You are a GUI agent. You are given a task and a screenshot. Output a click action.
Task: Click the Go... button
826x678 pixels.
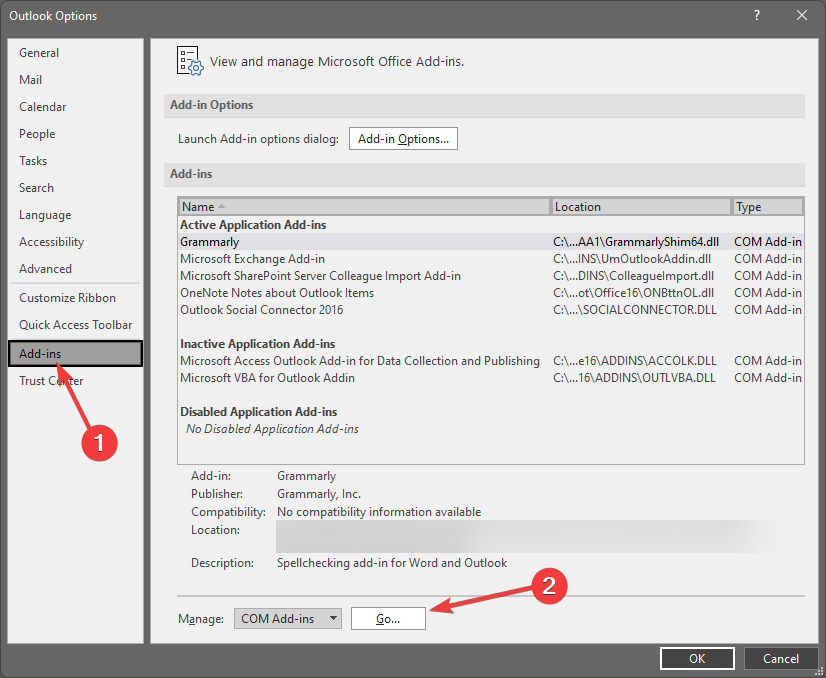(388, 618)
